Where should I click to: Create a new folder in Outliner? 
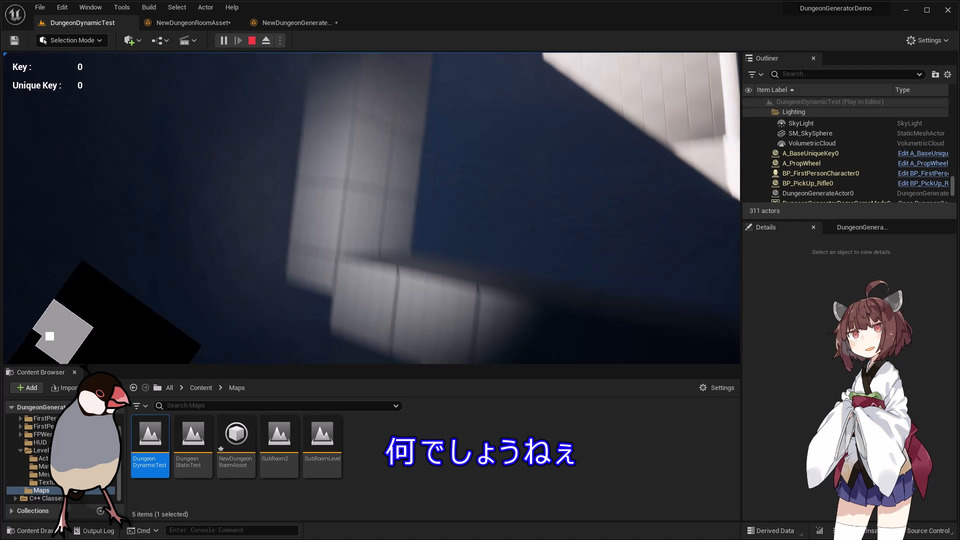tap(935, 74)
